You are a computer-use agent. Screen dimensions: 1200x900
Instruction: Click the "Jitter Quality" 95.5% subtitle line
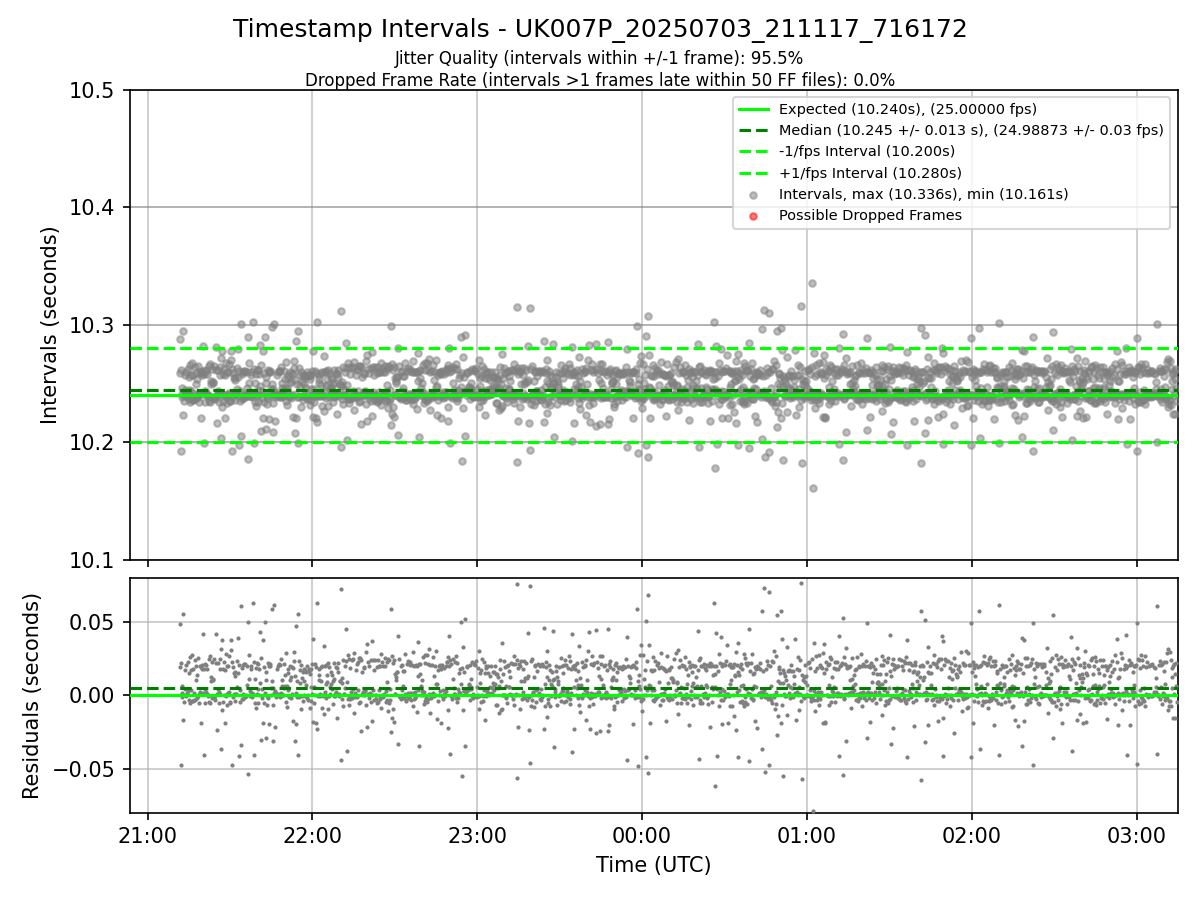point(600,59)
